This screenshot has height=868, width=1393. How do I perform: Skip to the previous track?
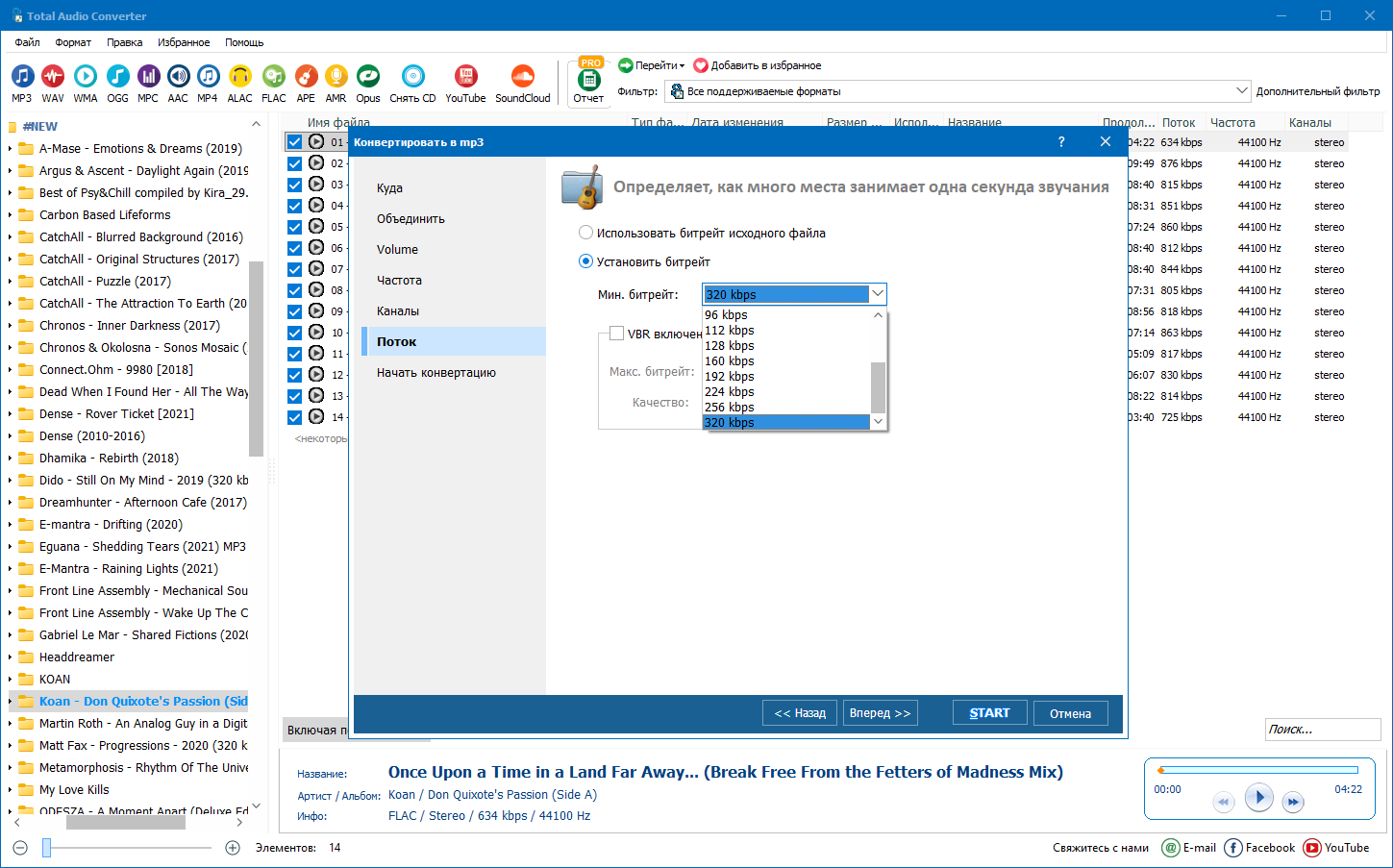coord(1223,802)
